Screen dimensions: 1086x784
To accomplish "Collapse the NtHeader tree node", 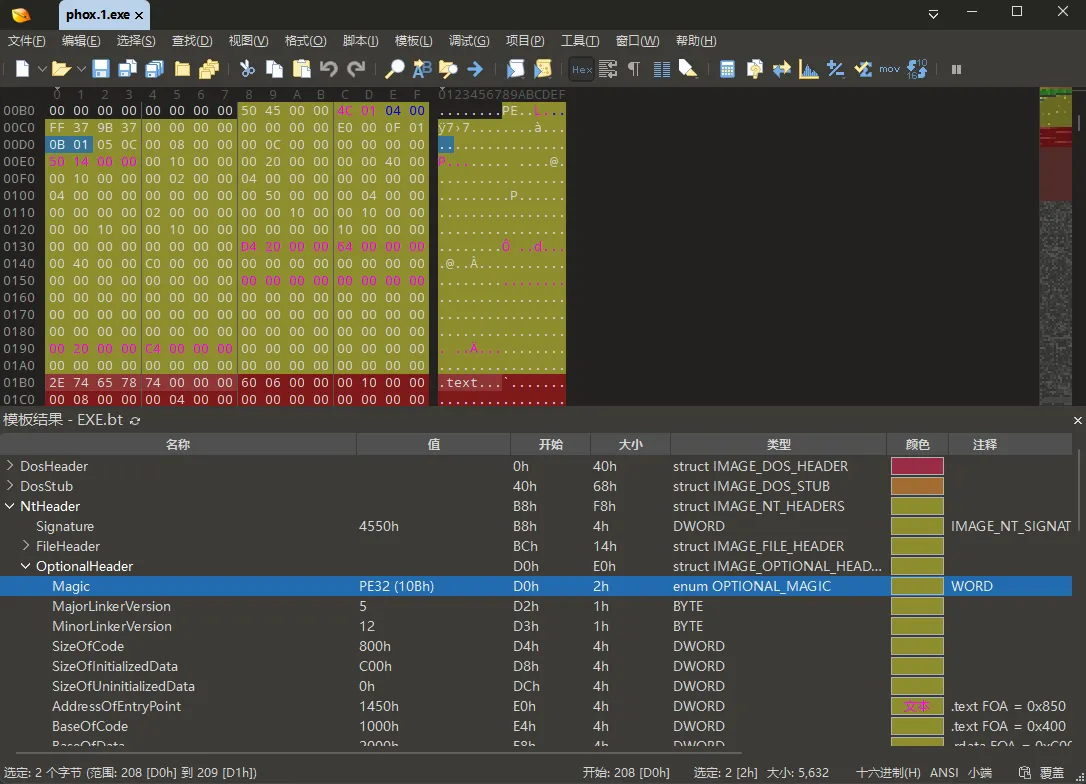I will [x=10, y=506].
